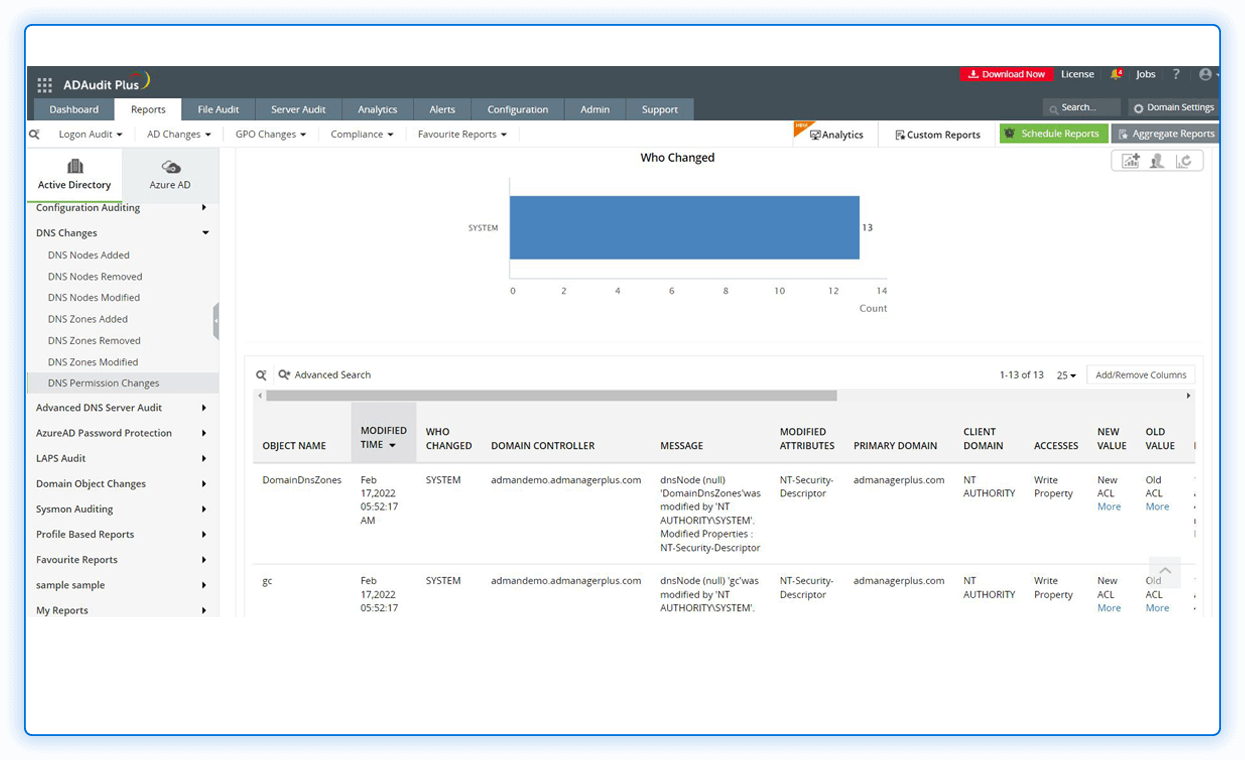1245x760 pixels.
Task: Open DNS Zones Removed report
Action: 94,341
